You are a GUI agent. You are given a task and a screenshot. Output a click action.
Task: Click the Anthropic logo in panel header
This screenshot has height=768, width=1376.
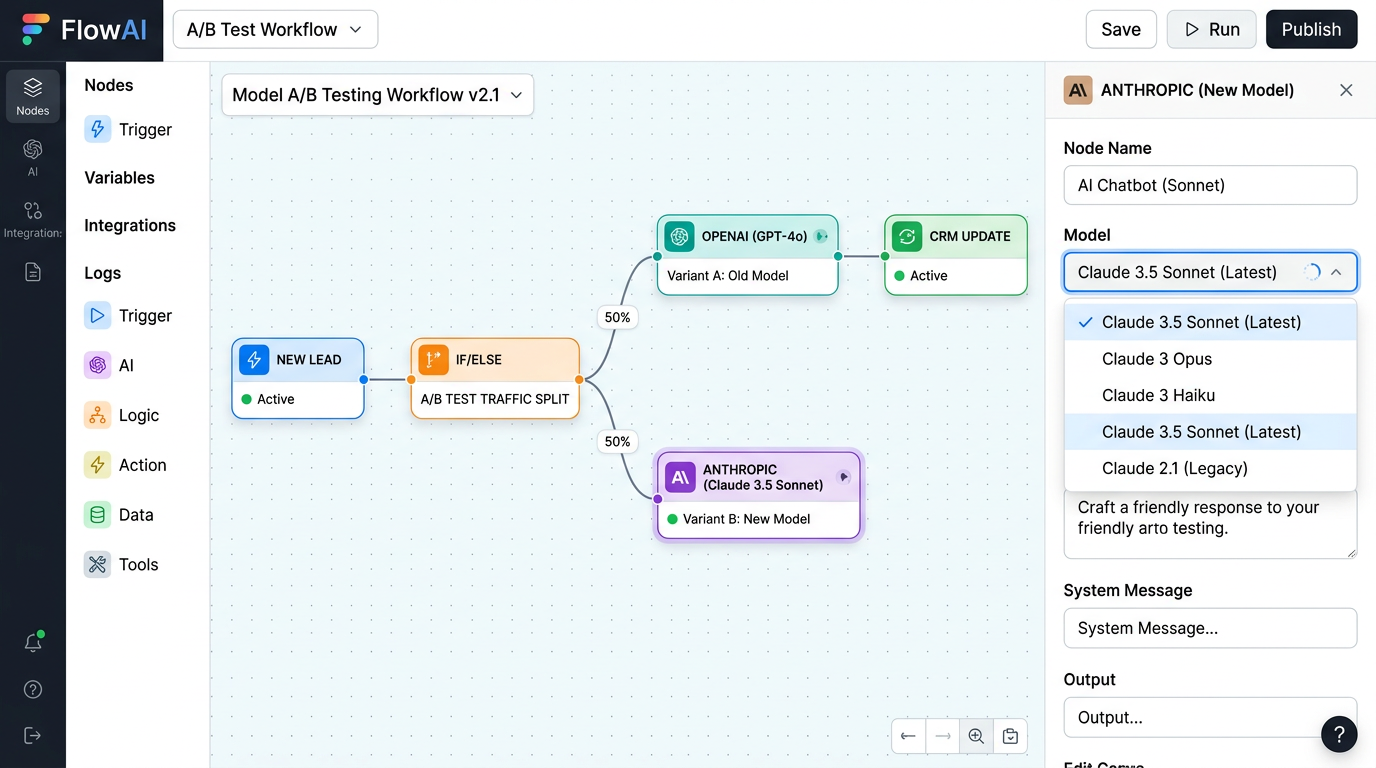[1078, 90]
